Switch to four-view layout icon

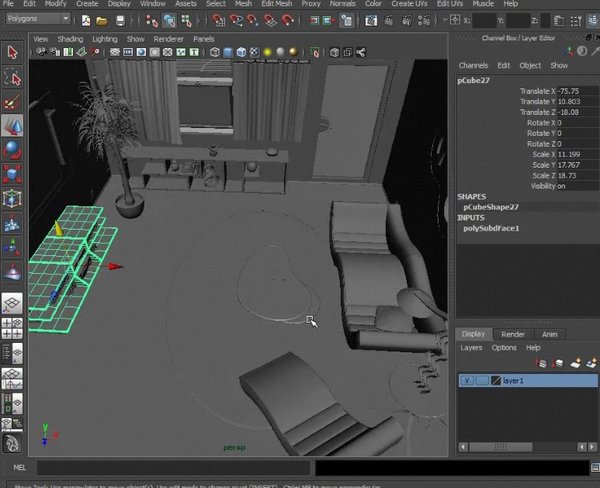click(x=12, y=328)
